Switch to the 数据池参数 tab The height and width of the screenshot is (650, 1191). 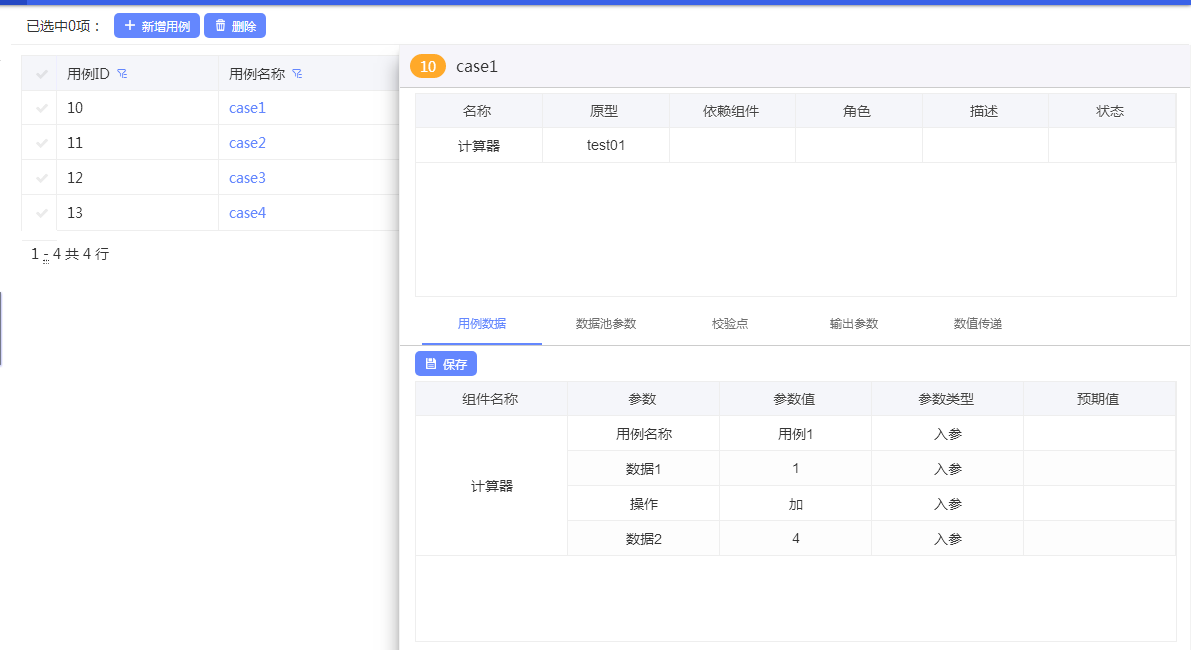606,324
